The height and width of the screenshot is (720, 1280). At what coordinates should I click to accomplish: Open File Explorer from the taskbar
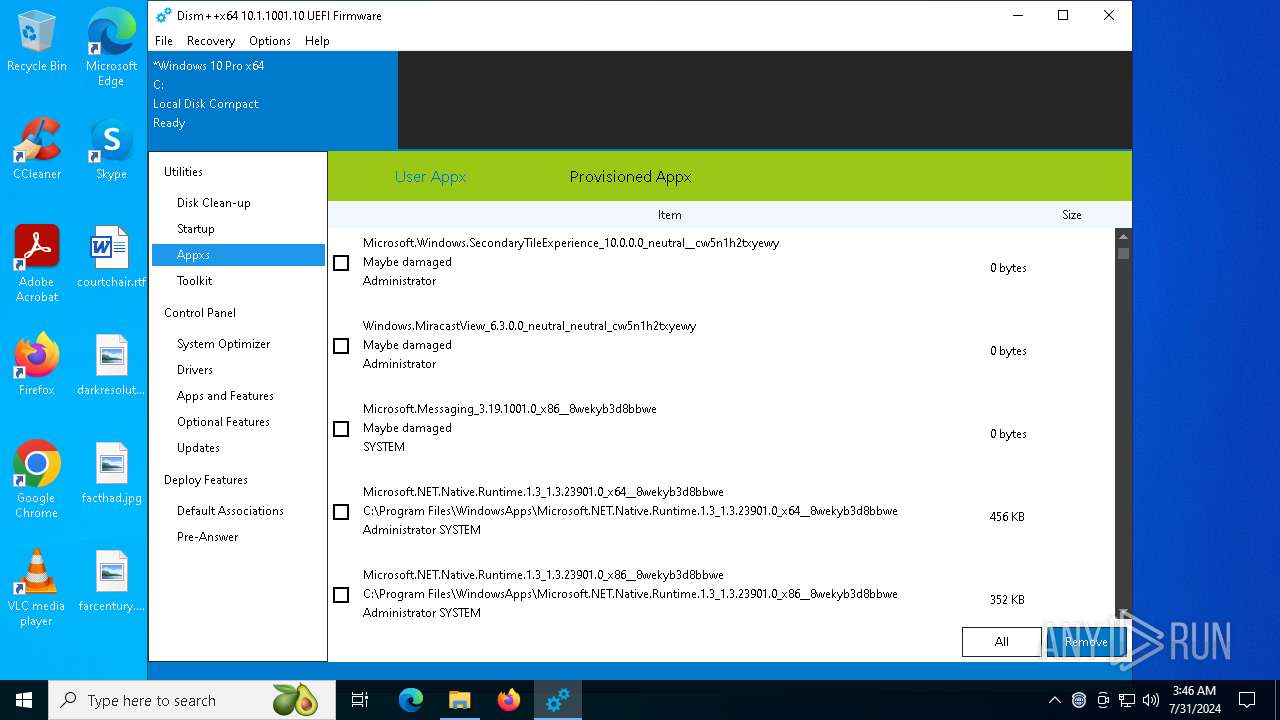(459, 700)
